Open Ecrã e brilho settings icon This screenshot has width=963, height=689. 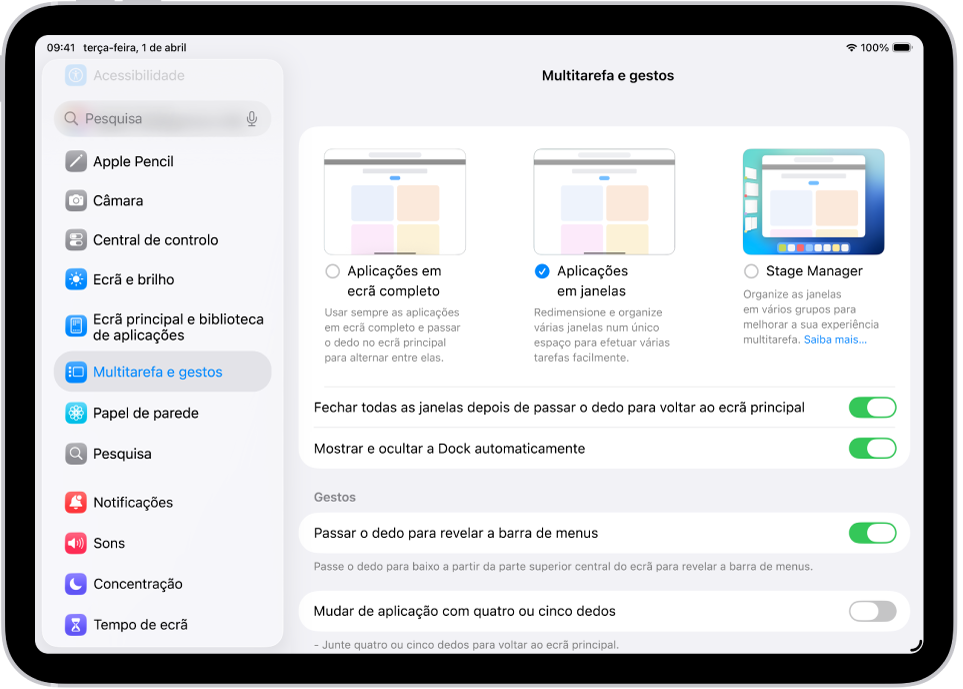click(76, 280)
